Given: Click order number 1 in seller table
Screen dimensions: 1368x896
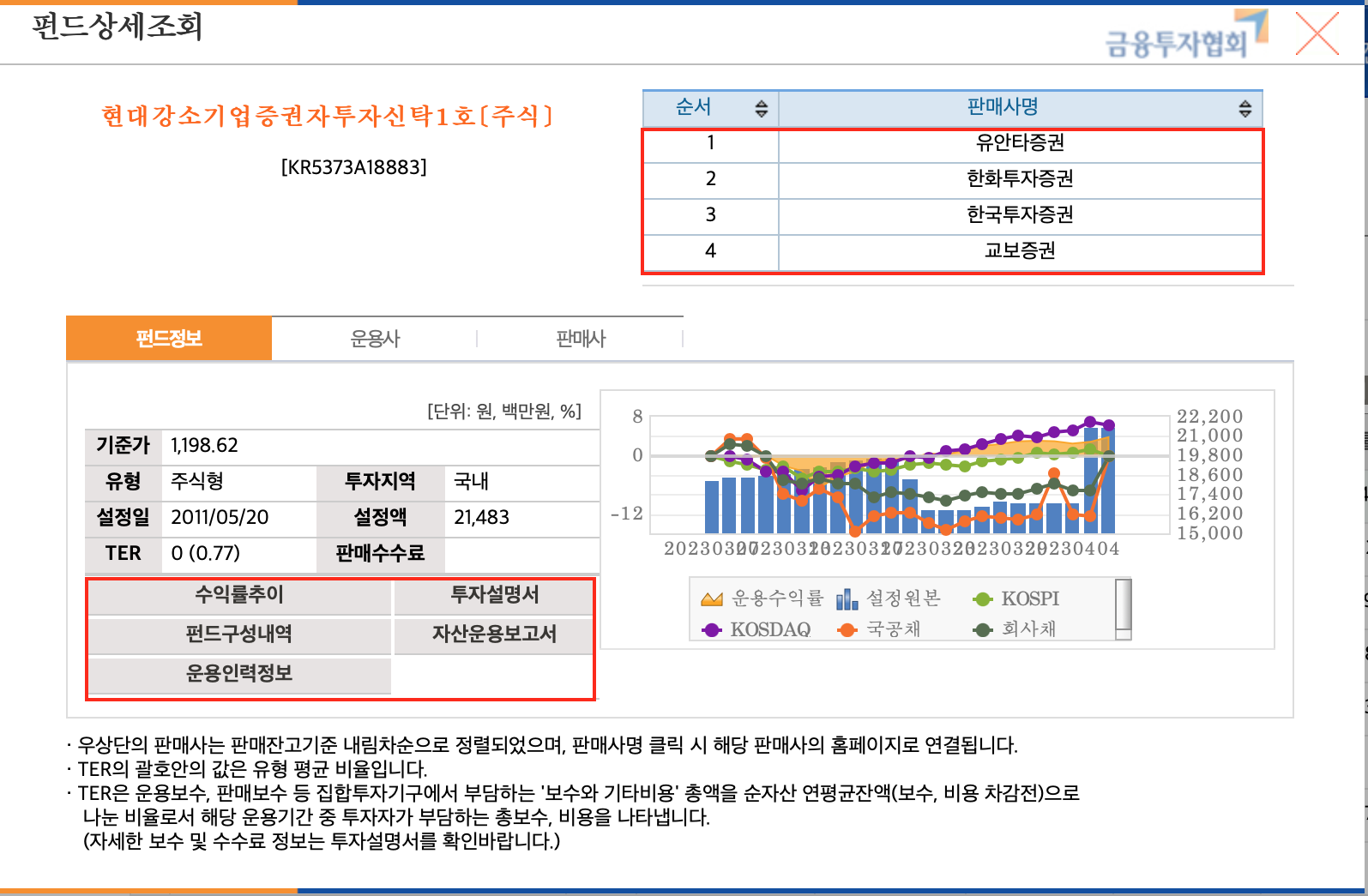Looking at the screenshot, I should pyautogui.click(x=710, y=142).
